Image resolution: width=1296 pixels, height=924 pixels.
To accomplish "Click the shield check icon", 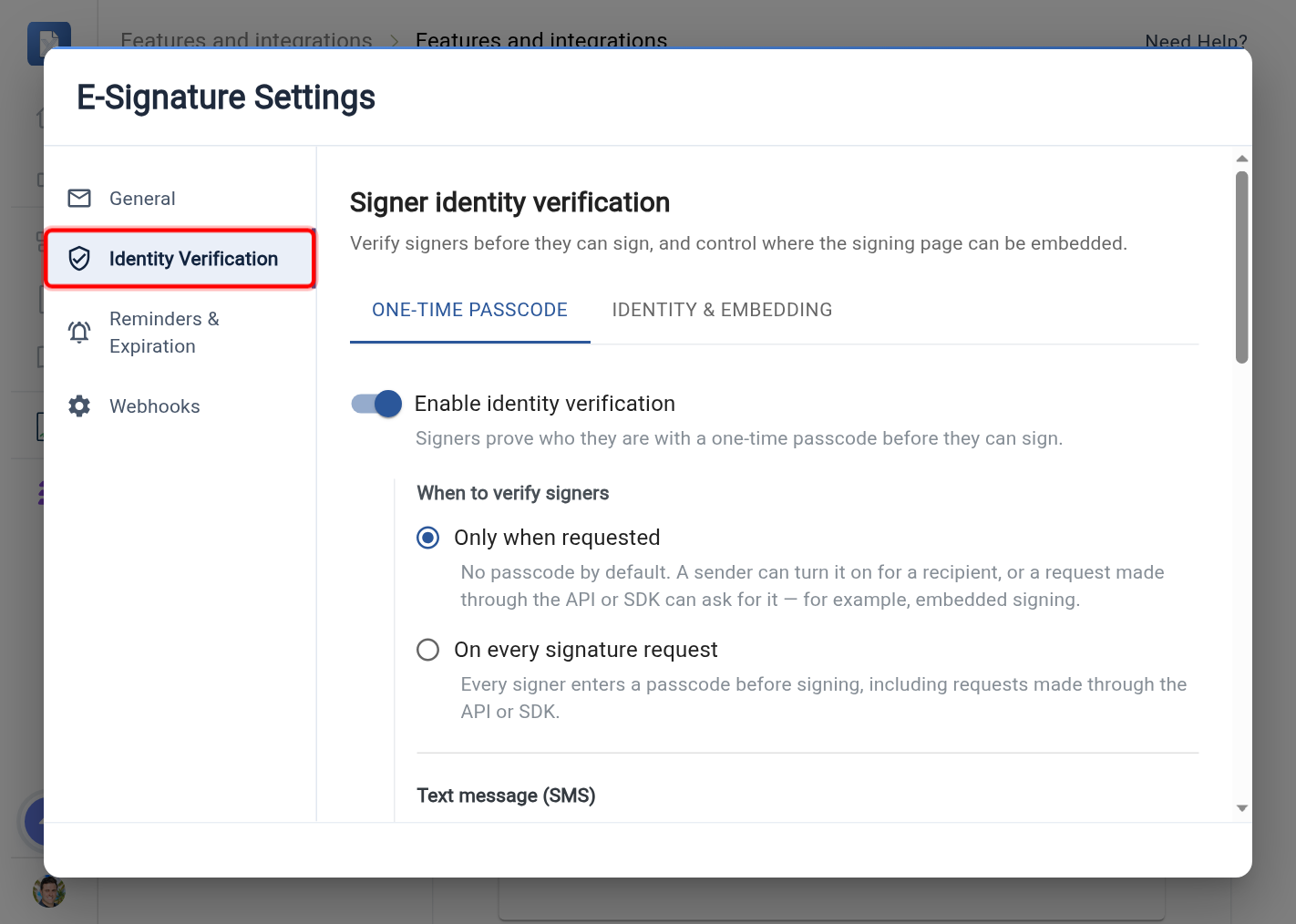I will (x=79, y=259).
